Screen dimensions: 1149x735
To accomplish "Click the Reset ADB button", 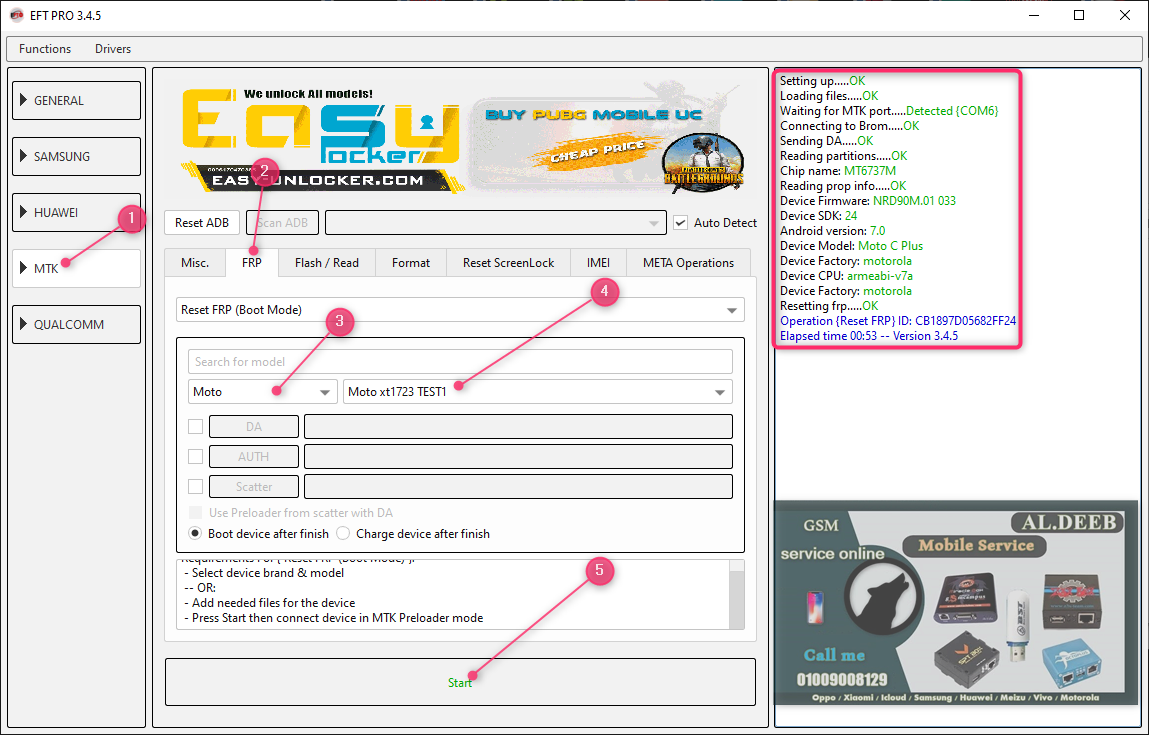I will click(x=202, y=223).
